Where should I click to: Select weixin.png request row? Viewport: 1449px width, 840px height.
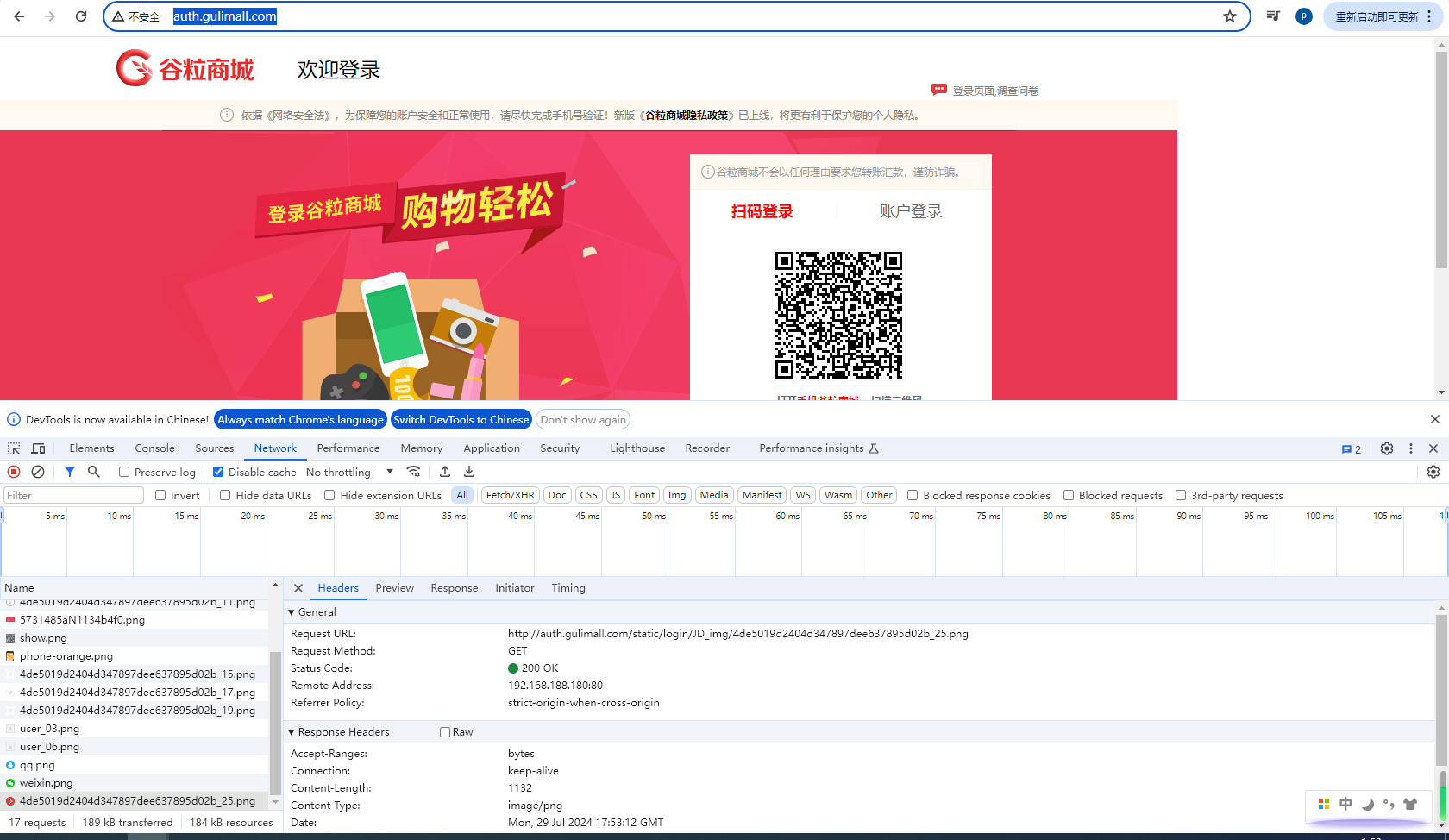[135, 783]
